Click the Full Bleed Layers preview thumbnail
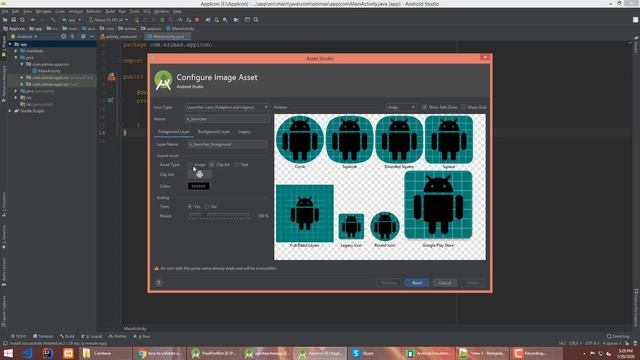 (304, 213)
